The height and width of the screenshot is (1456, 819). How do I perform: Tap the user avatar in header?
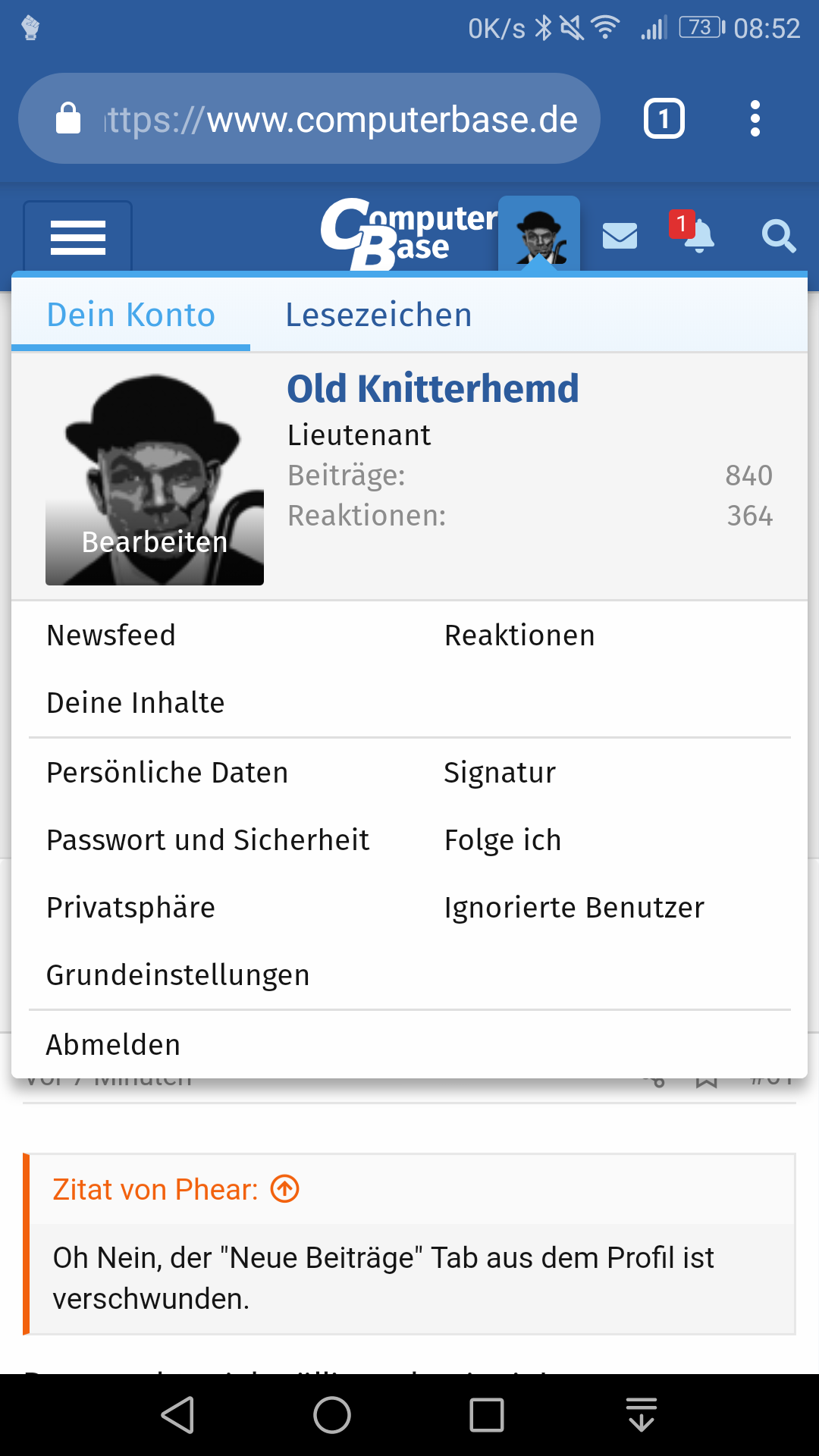[539, 234]
